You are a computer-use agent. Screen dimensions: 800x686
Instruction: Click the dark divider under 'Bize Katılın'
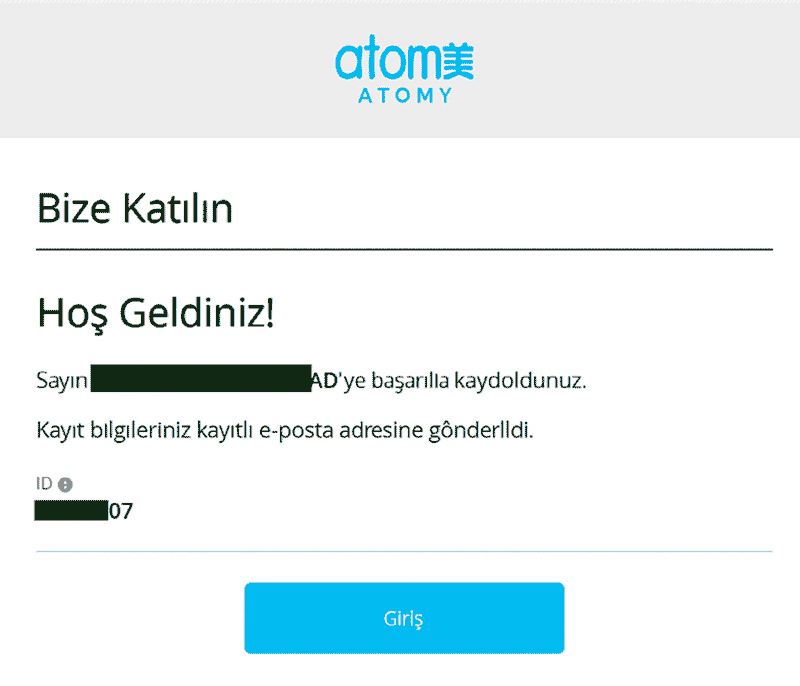pyautogui.click(x=404, y=248)
